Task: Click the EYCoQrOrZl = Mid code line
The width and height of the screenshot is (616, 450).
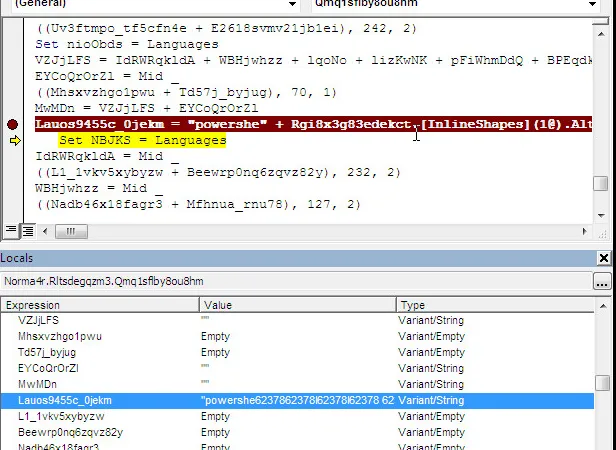Action: point(107,76)
